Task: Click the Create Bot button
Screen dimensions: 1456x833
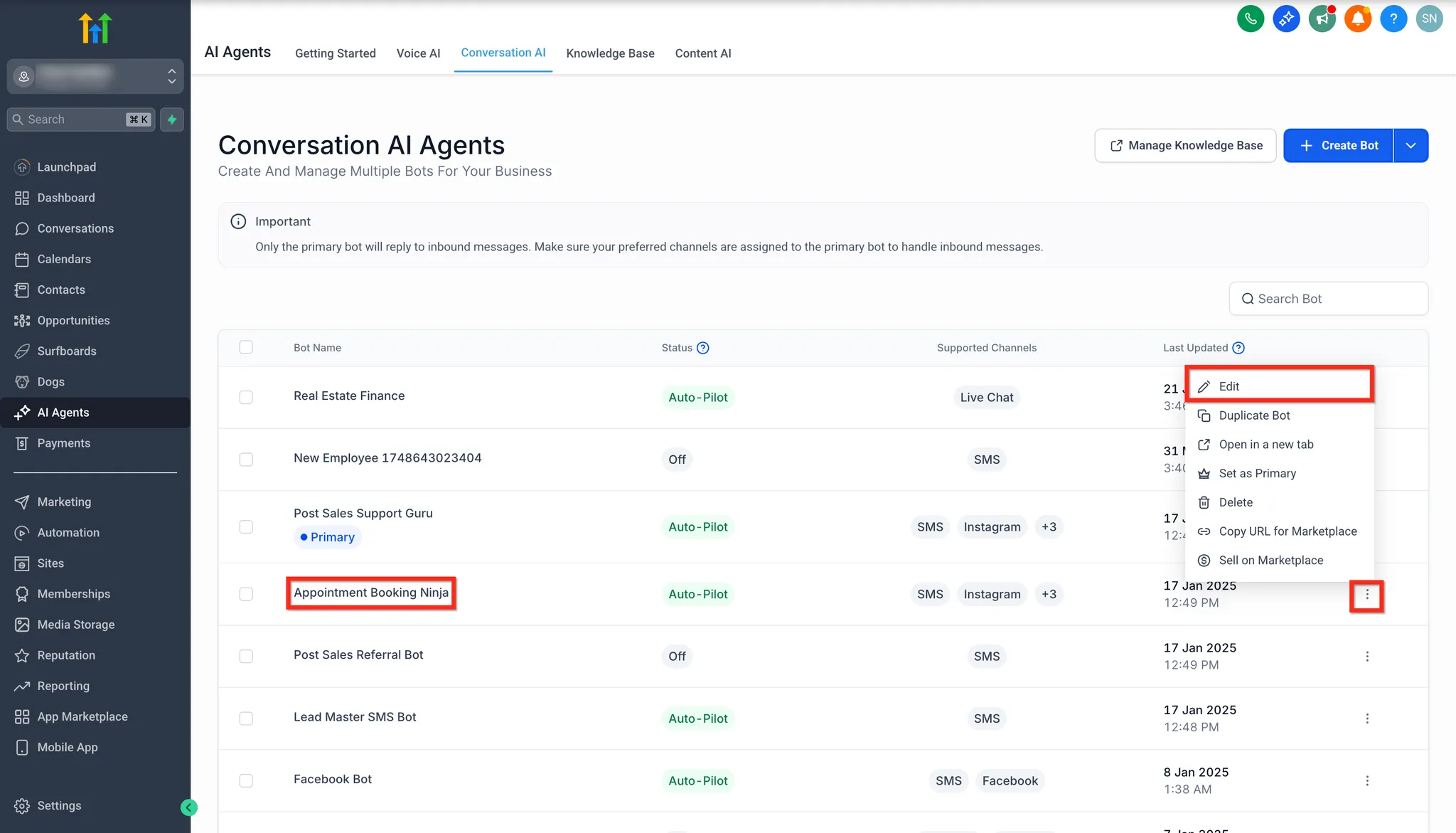Action: [1338, 145]
